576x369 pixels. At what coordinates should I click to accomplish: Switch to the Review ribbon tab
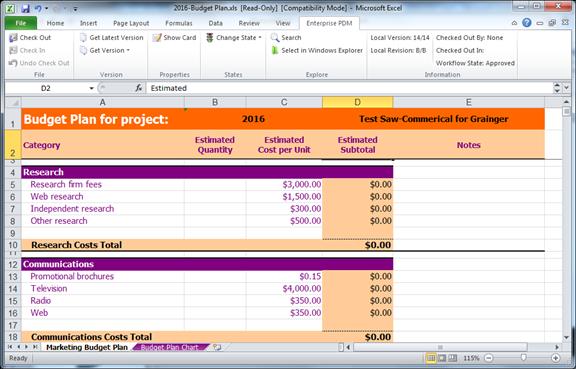tap(249, 23)
